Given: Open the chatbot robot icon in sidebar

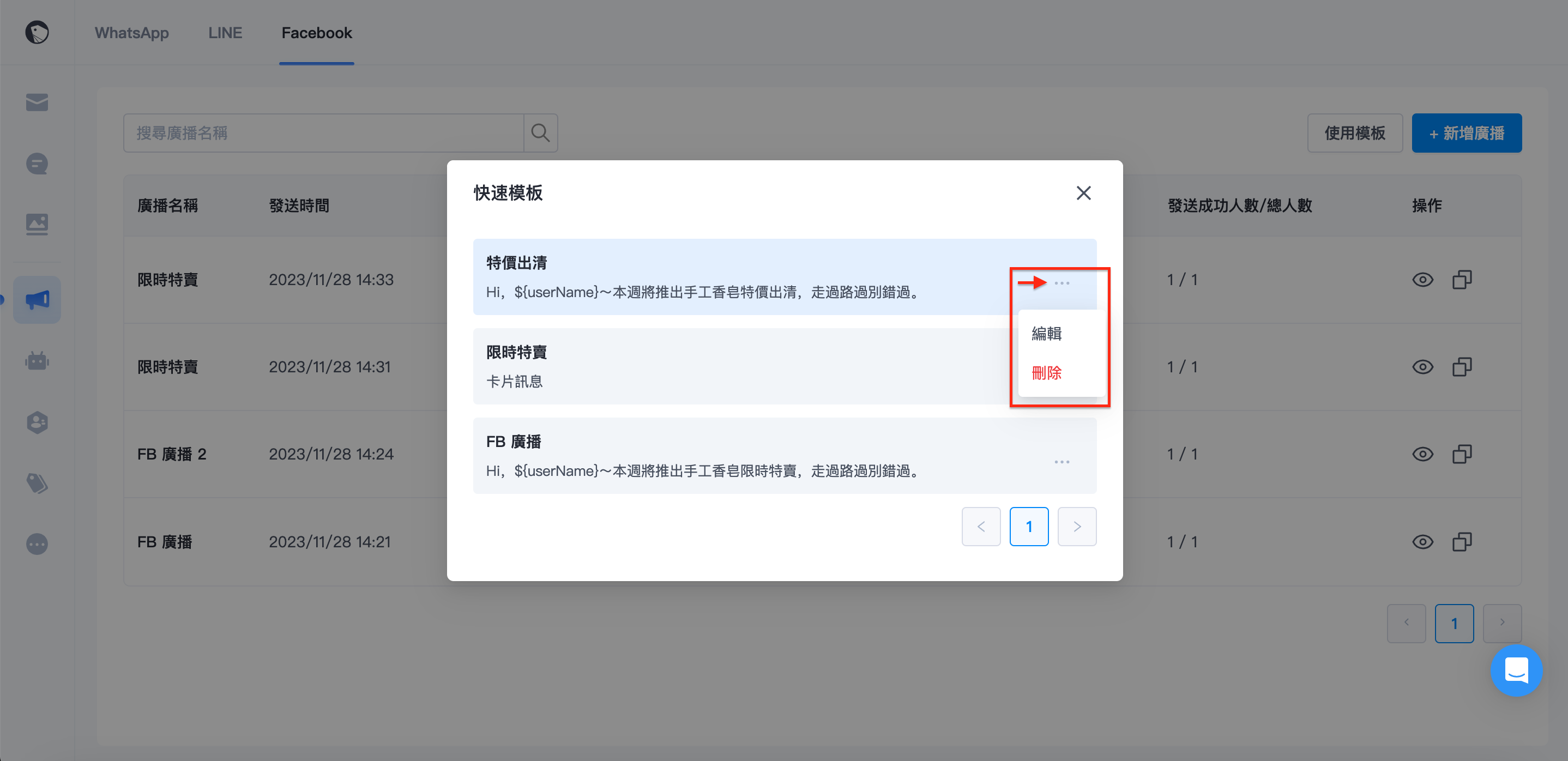Looking at the screenshot, I should [37, 361].
